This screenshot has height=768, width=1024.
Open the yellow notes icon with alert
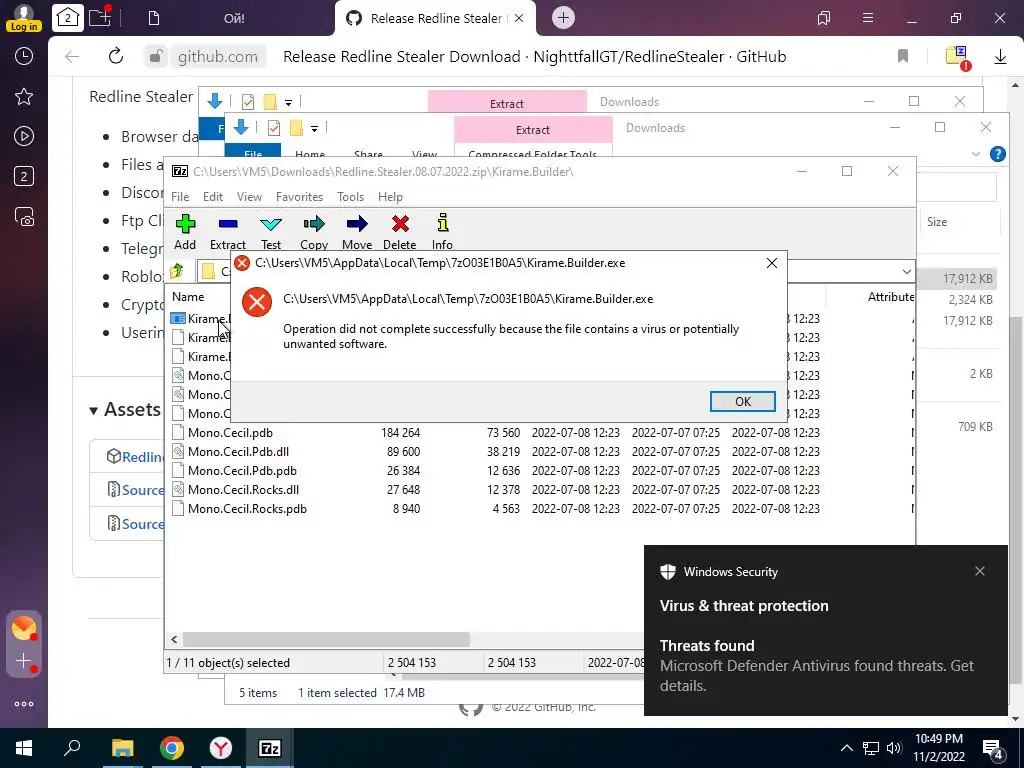click(958, 57)
